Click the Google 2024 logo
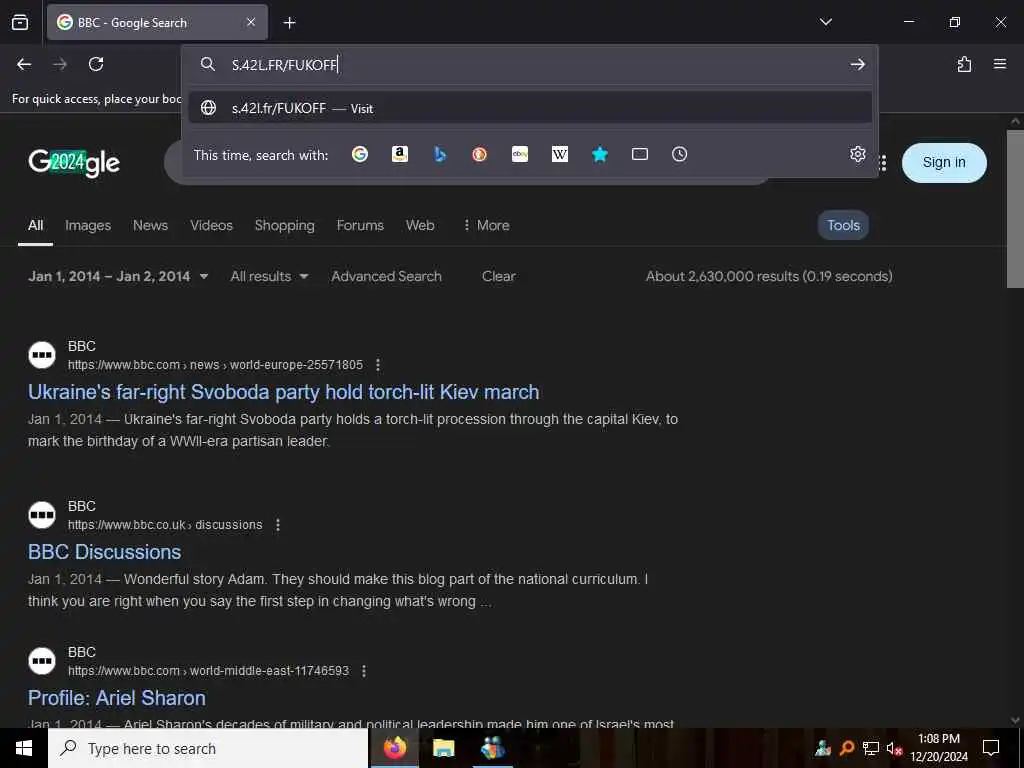Screen dimensions: 1024x768 point(74,163)
